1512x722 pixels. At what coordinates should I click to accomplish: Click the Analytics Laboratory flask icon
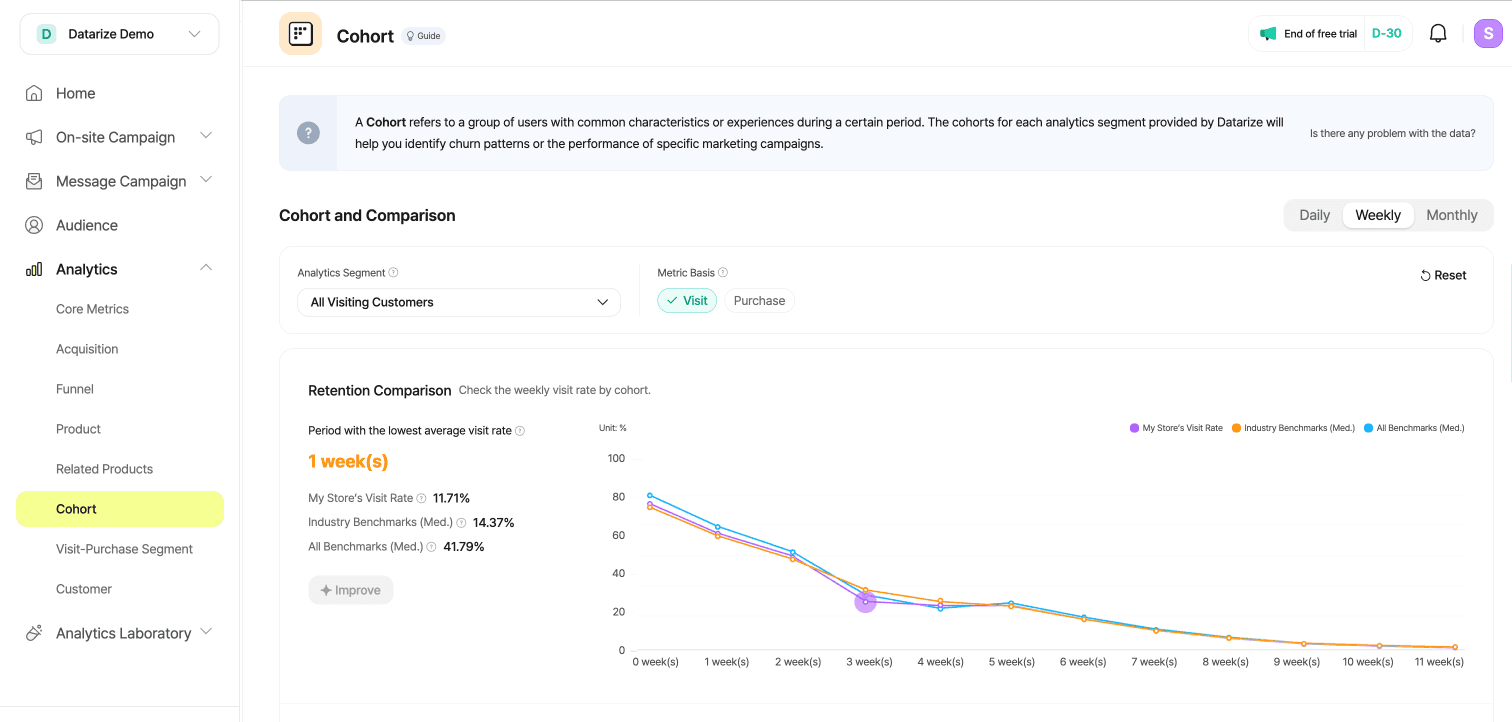point(34,633)
